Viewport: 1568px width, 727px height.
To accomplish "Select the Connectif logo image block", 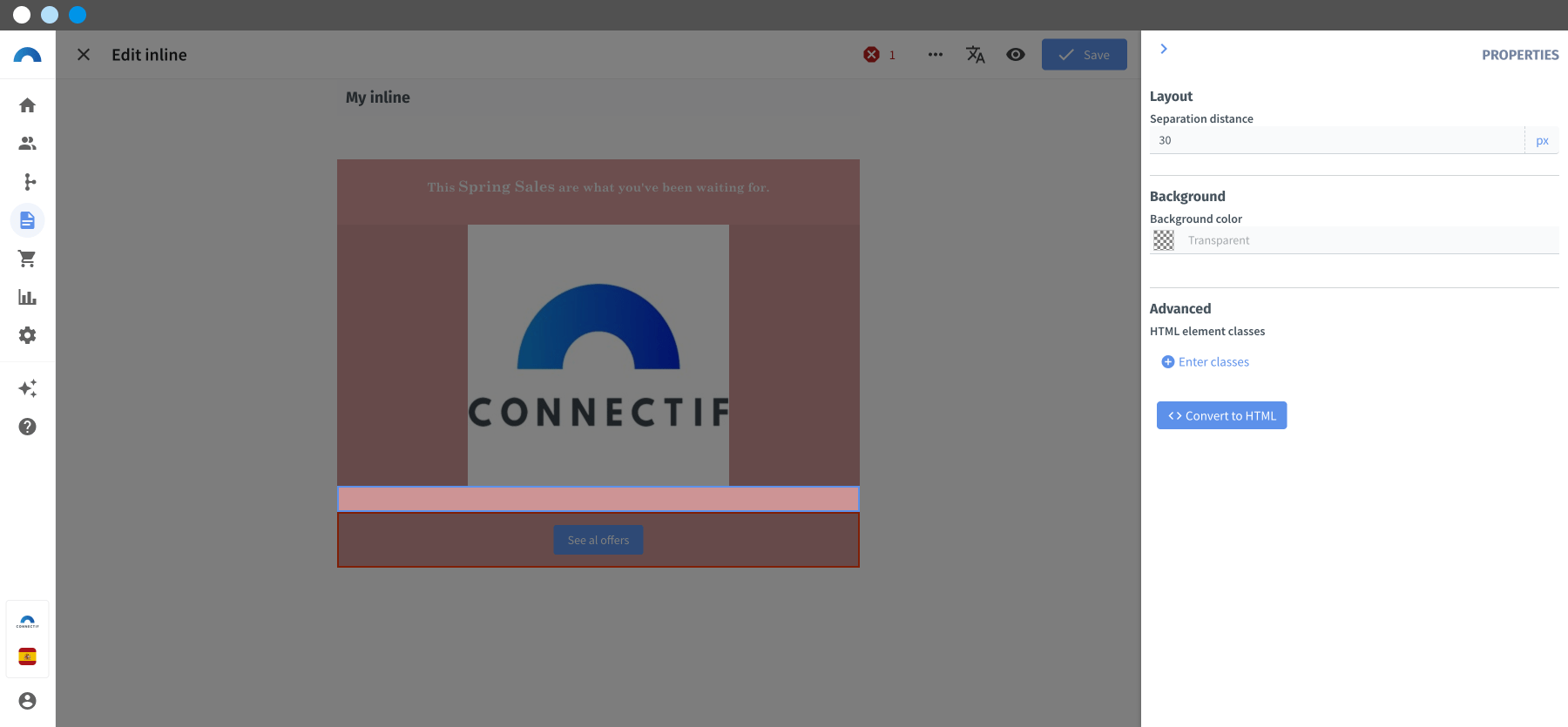I will (598, 355).
